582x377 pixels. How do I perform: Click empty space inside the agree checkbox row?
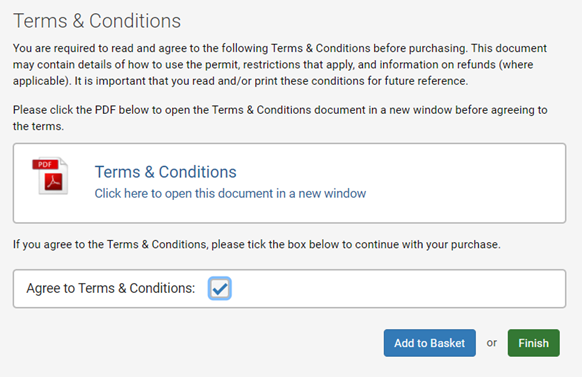(x=397, y=289)
